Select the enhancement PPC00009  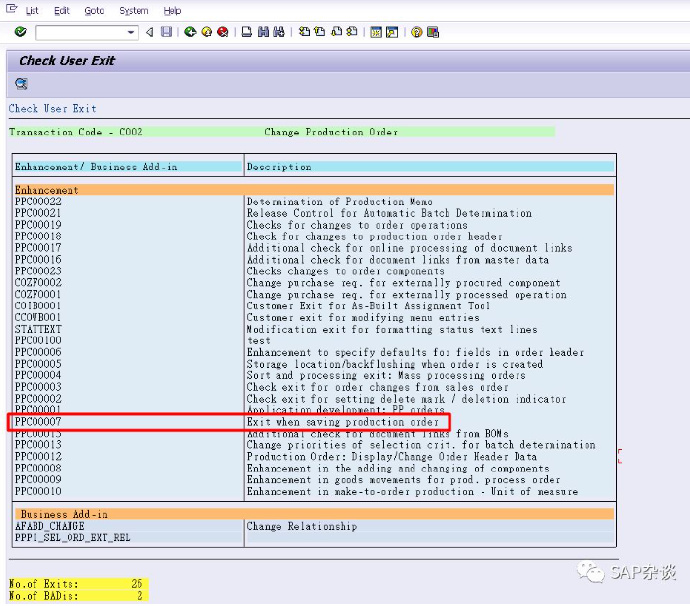tap(38, 479)
